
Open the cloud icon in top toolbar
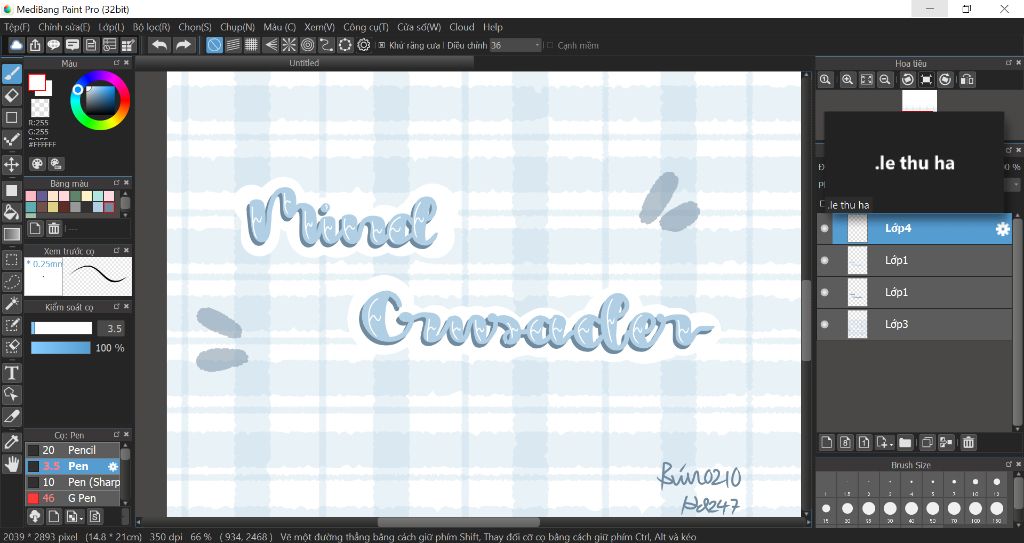[x=16, y=44]
